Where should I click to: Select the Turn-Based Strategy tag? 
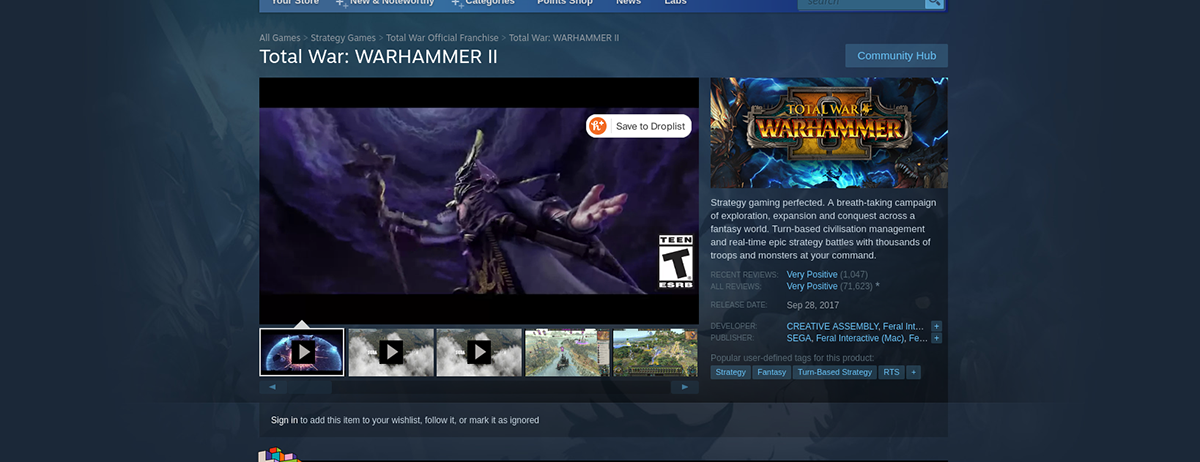tap(835, 372)
